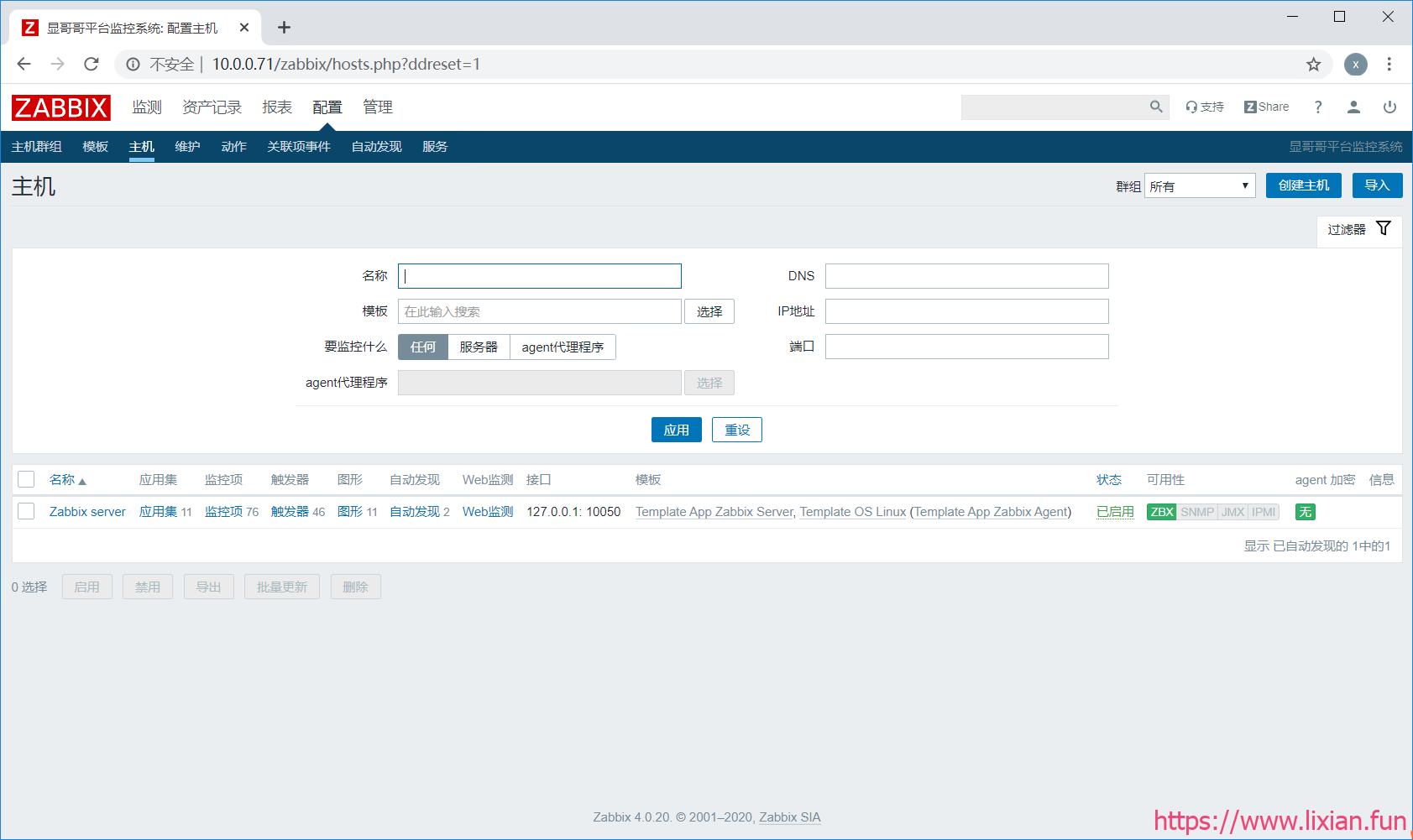Click the green 无 encryption badge
The height and width of the screenshot is (840, 1413).
[x=1306, y=512]
